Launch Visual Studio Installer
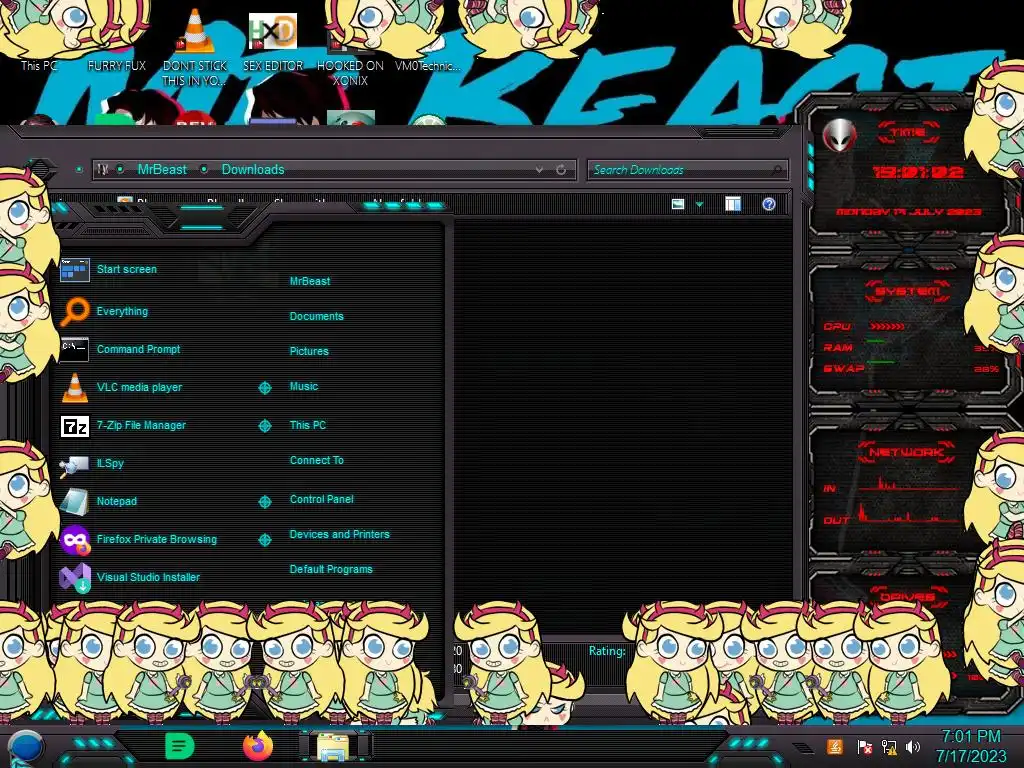The image size is (1024, 768). pos(148,577)
